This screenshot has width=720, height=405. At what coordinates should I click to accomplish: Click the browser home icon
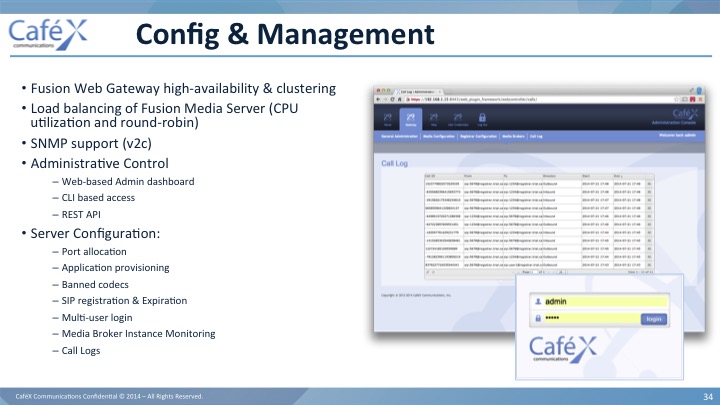pyautogui.click(x=399, y=99)
